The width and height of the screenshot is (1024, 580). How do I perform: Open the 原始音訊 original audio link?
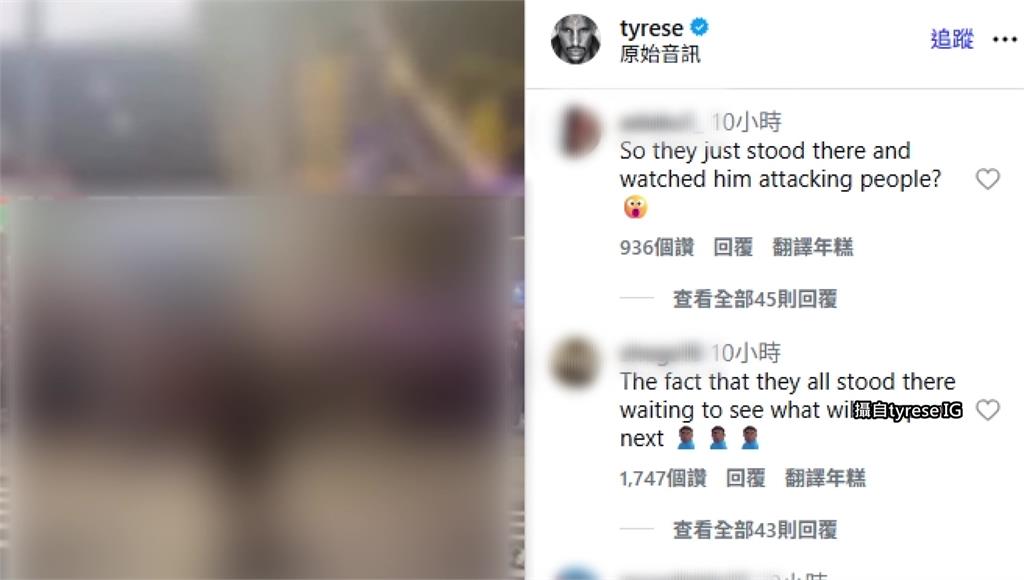[x=660, y=54]
